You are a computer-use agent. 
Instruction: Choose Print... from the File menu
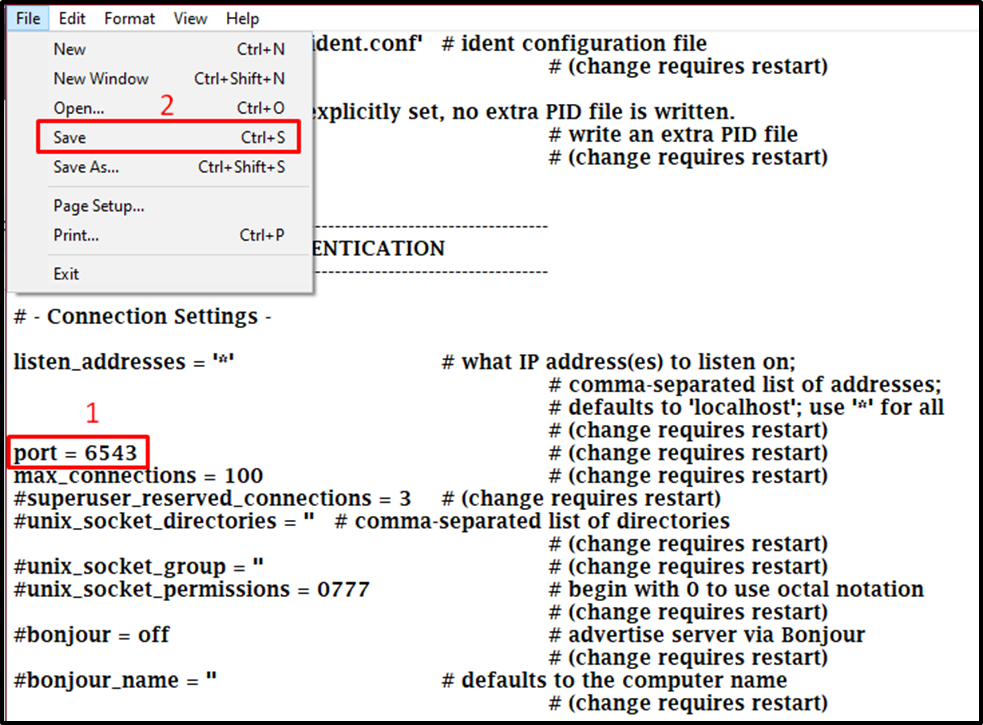[169, 235]
